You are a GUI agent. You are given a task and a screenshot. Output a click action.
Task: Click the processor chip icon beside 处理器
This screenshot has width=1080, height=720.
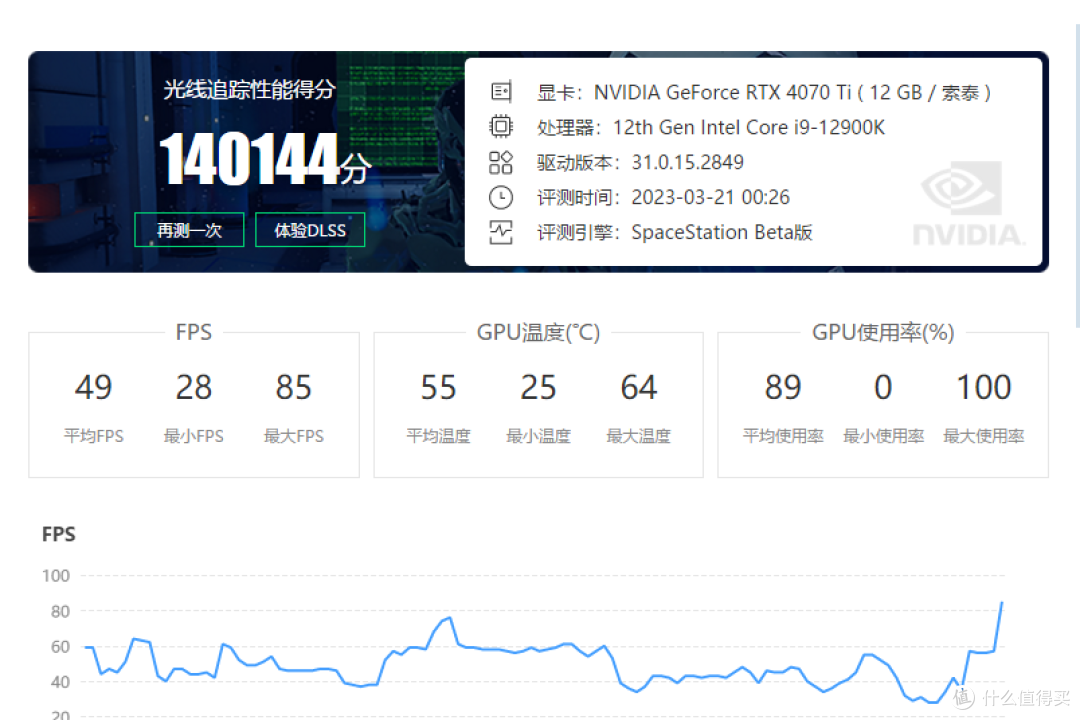501,127
